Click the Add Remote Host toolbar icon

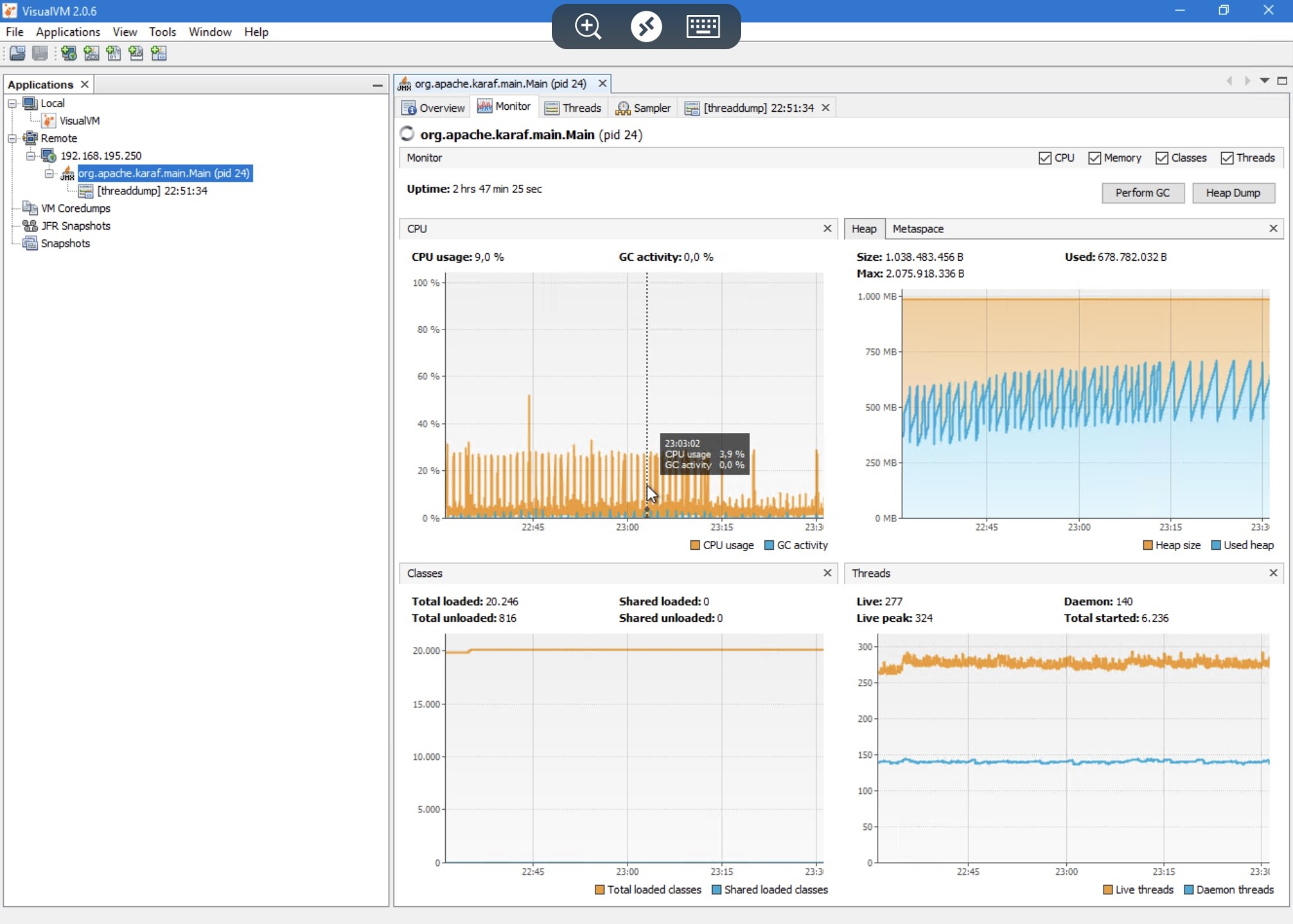click(x=69, y=54)
